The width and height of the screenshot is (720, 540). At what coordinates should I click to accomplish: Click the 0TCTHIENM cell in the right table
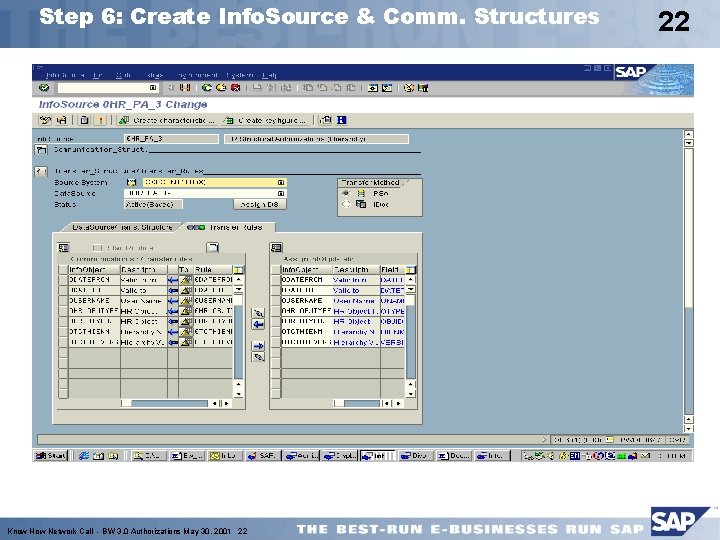tap(306, 332)
